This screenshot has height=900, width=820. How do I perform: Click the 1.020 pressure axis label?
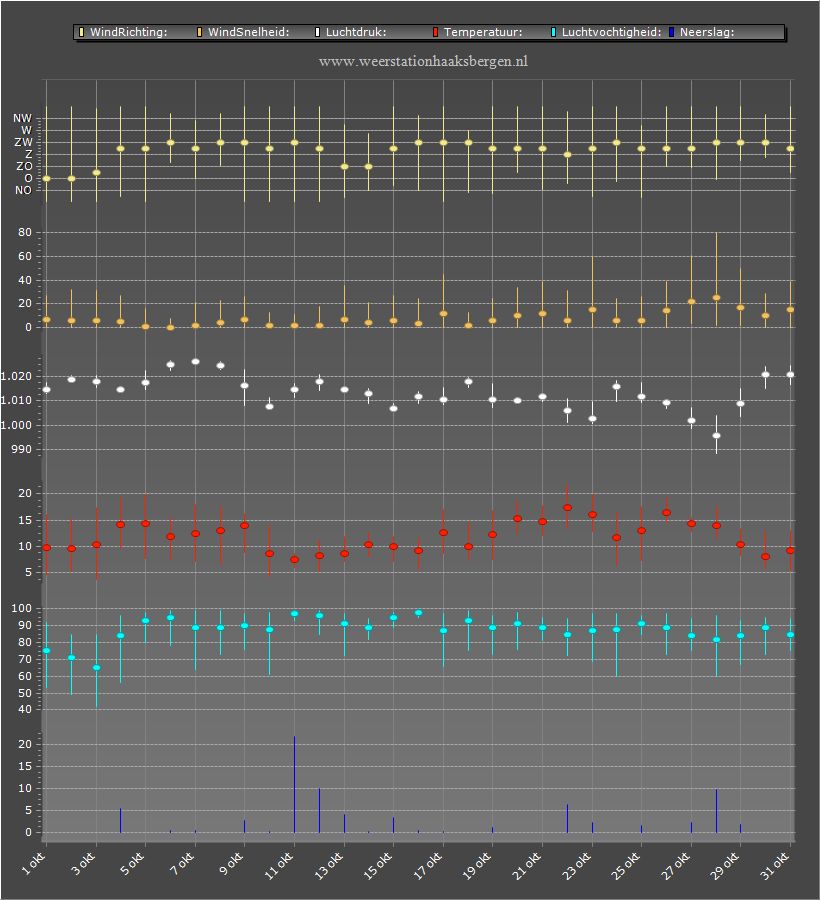pyautogui.click(x=16, y=377)
